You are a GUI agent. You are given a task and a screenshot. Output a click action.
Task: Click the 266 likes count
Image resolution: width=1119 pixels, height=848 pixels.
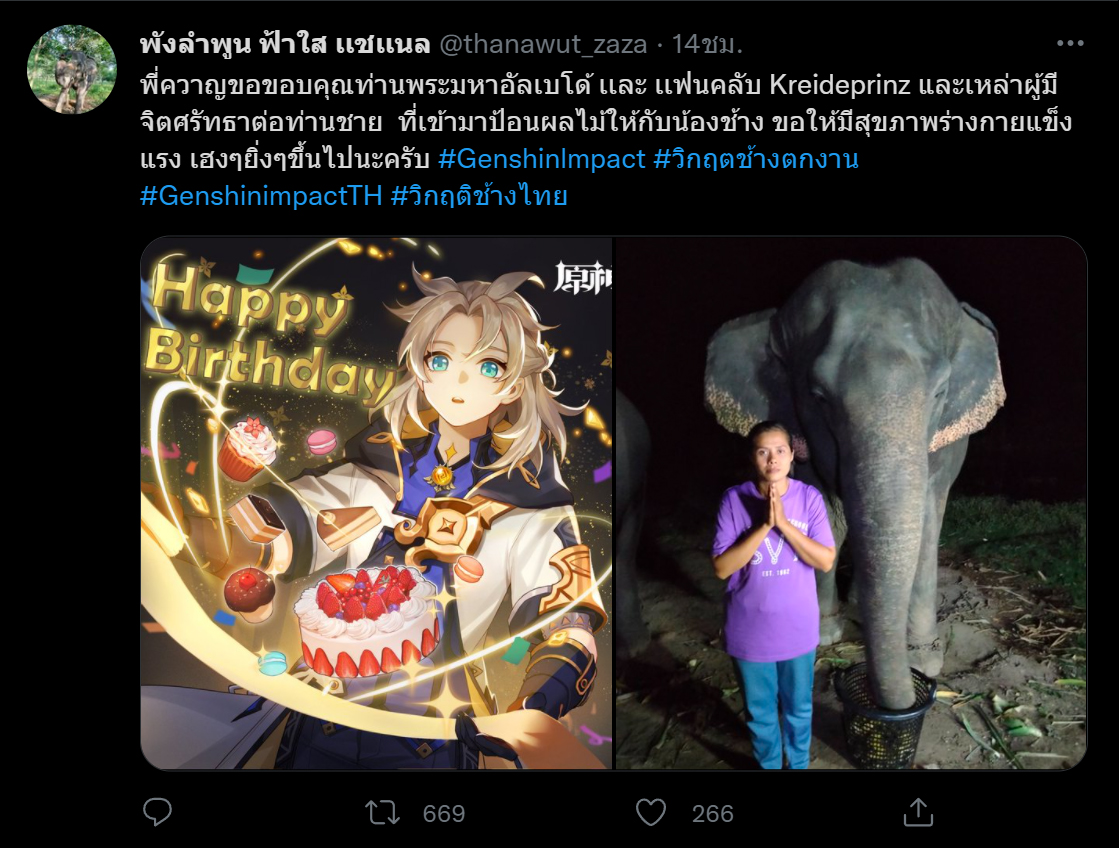click(x=712, y=813)
